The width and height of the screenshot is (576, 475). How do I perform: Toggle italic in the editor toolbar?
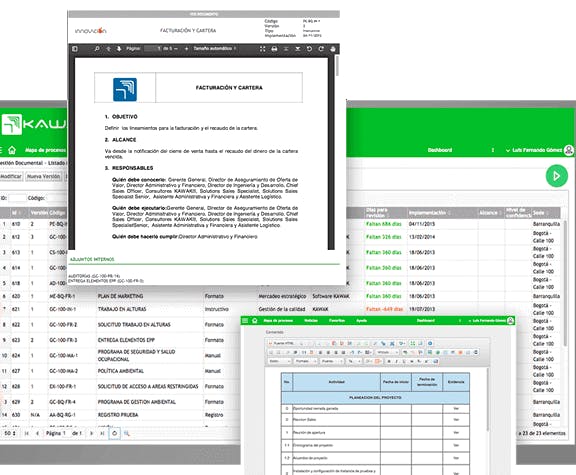click(397, 361)
